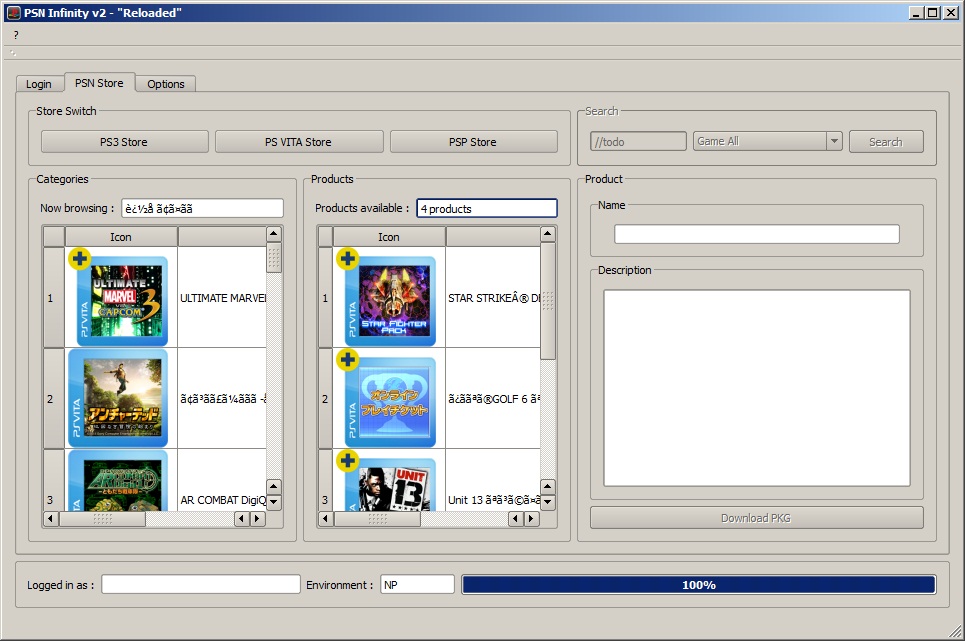The width and height of the screenshot is (965, 641).
Task: Maximize the PSN Infinity window
Action: tap(933, 12)
